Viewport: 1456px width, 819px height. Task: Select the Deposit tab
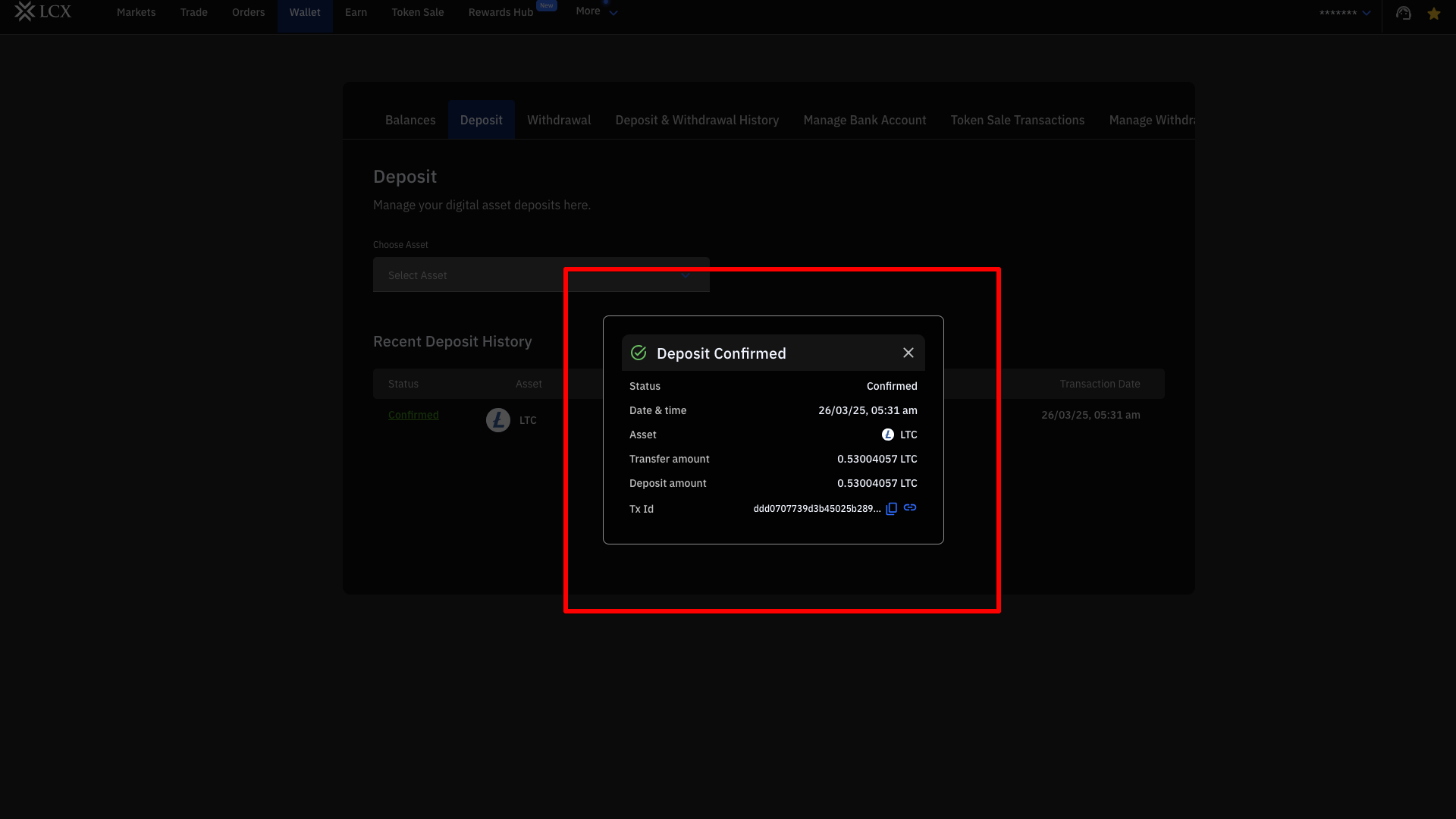(482, 120)
